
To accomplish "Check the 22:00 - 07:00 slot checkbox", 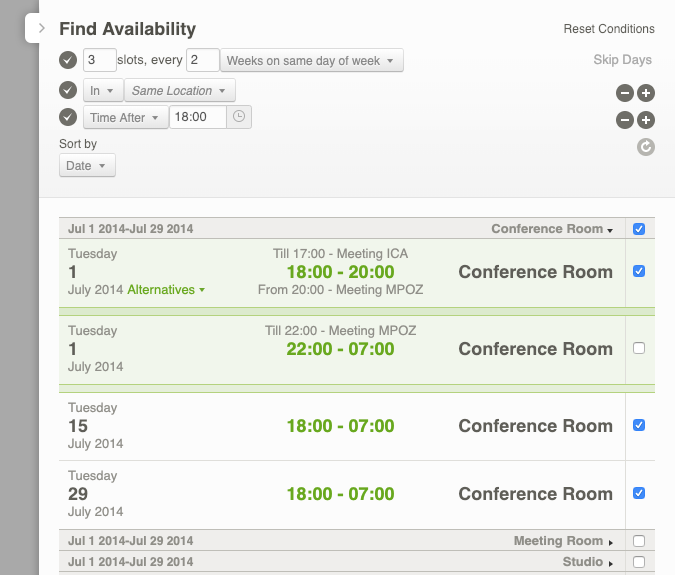I will coord(639,348).
